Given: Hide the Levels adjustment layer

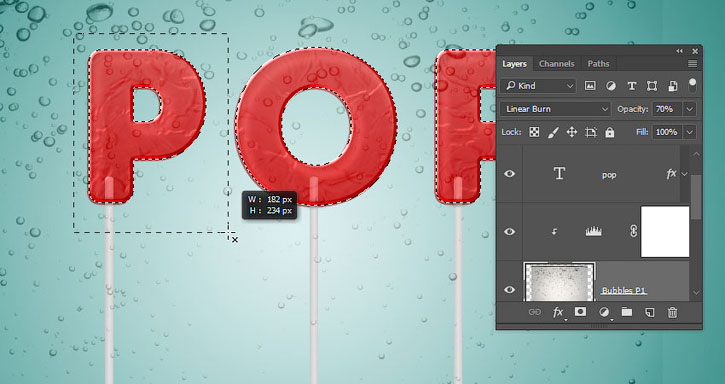Looking at the screenshot, I should click(x=510, y=232).
